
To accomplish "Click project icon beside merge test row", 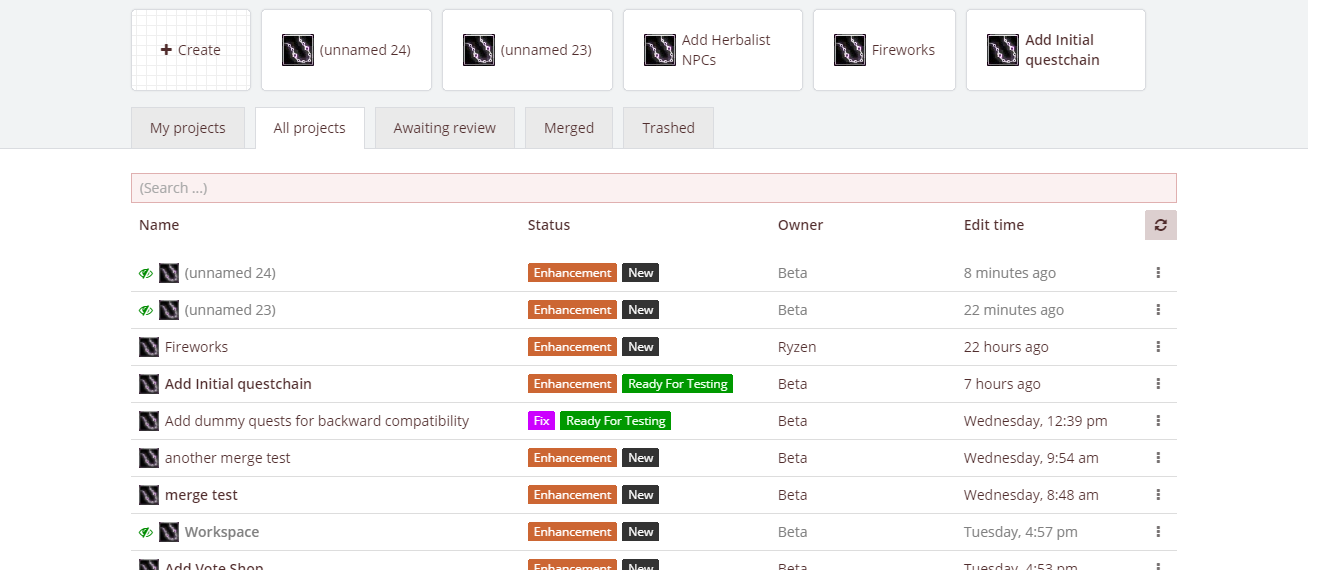I will [x=149, y=495].
